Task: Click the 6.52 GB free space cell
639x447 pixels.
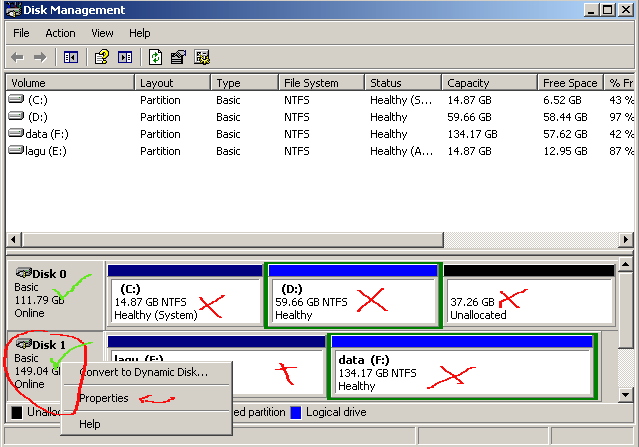Action: point(562,100)
